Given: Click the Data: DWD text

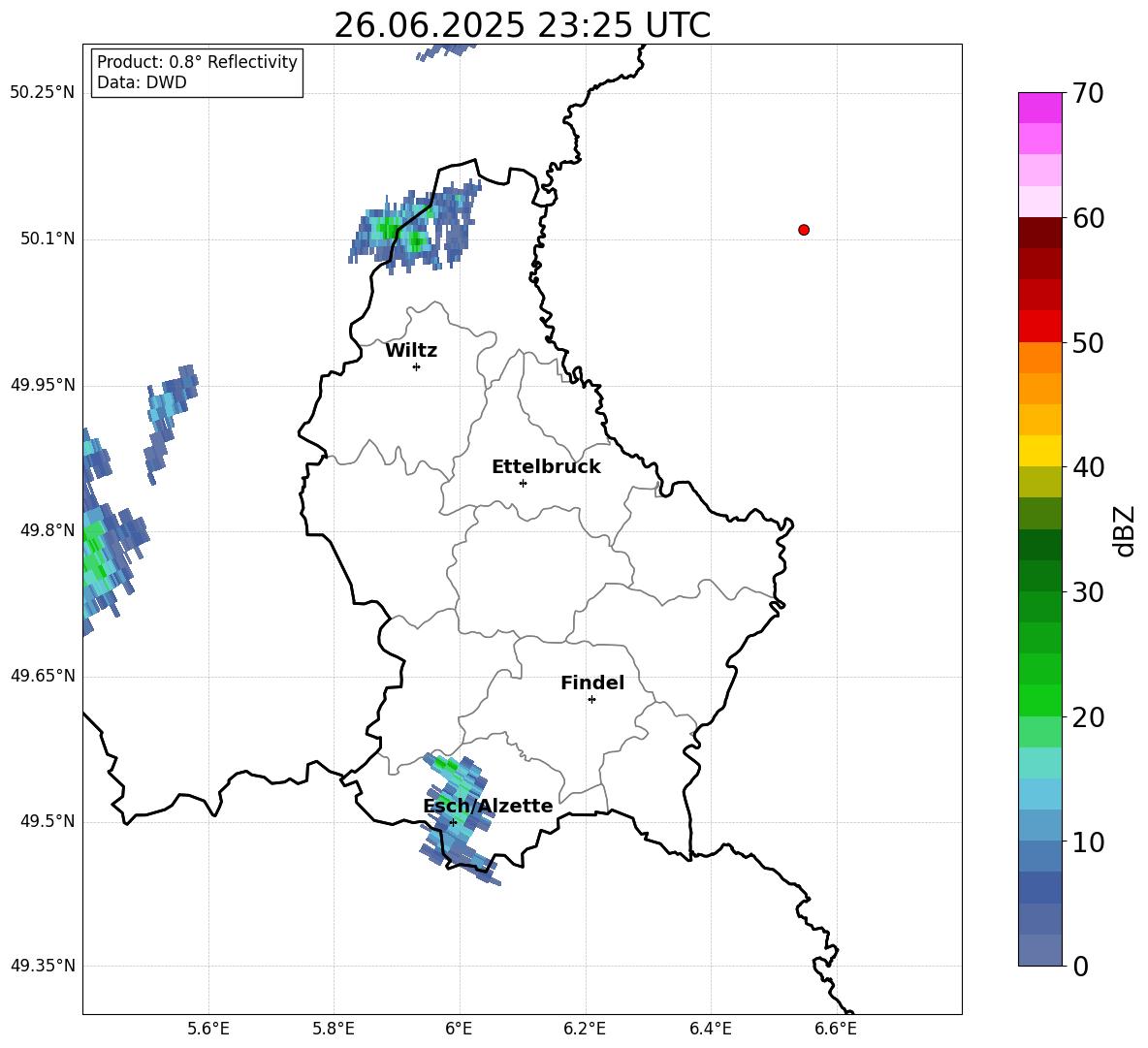Looking at the screenshot, I should 142,82.
